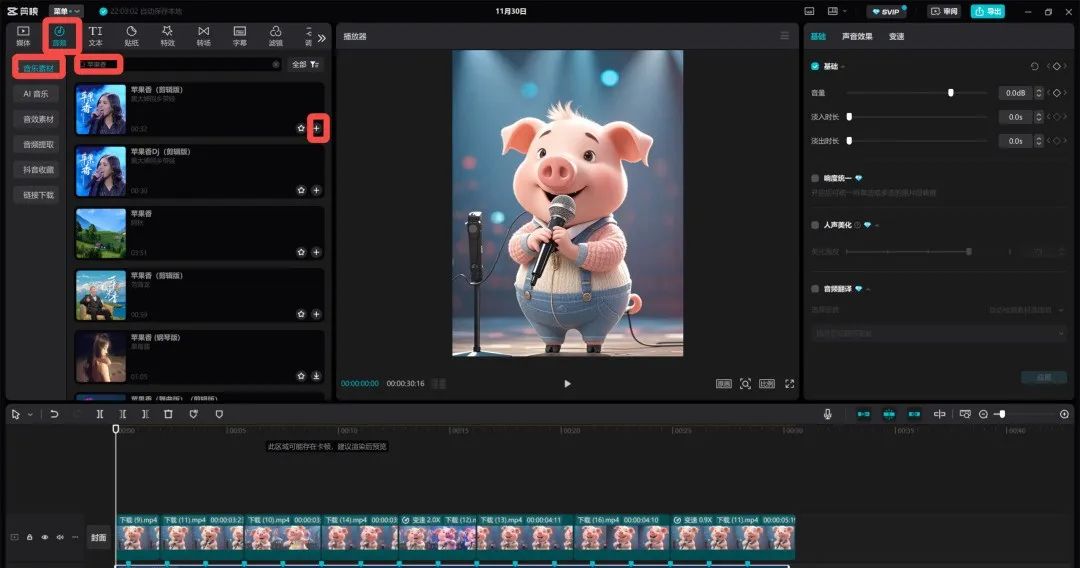
Task: Favorite the first 苹果香（剪辑版）track
Action: pos(301,128)
